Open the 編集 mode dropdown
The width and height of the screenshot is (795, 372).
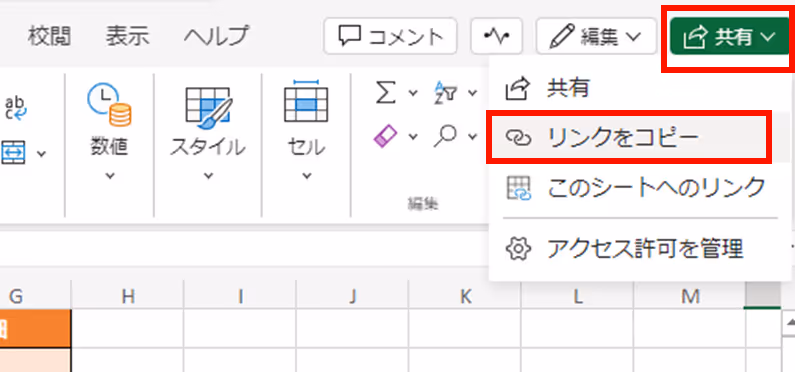pyautogui.click(x=596, y=36)
